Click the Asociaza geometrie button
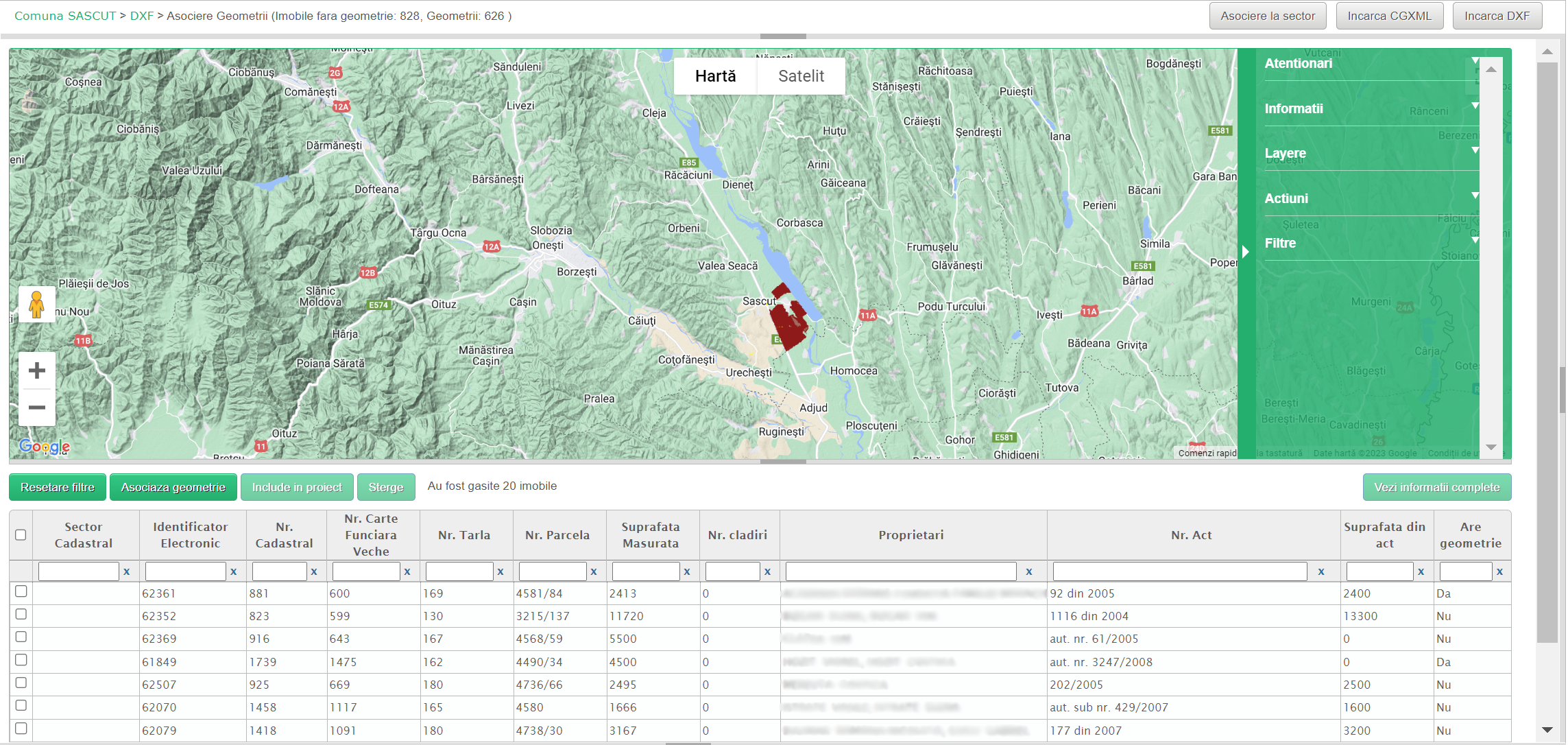 173,487
